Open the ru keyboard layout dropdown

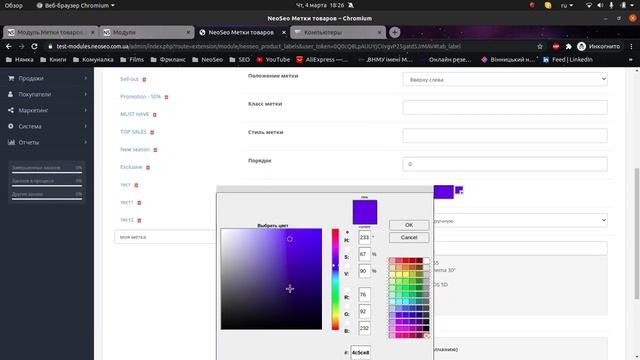tap(567, 5)
